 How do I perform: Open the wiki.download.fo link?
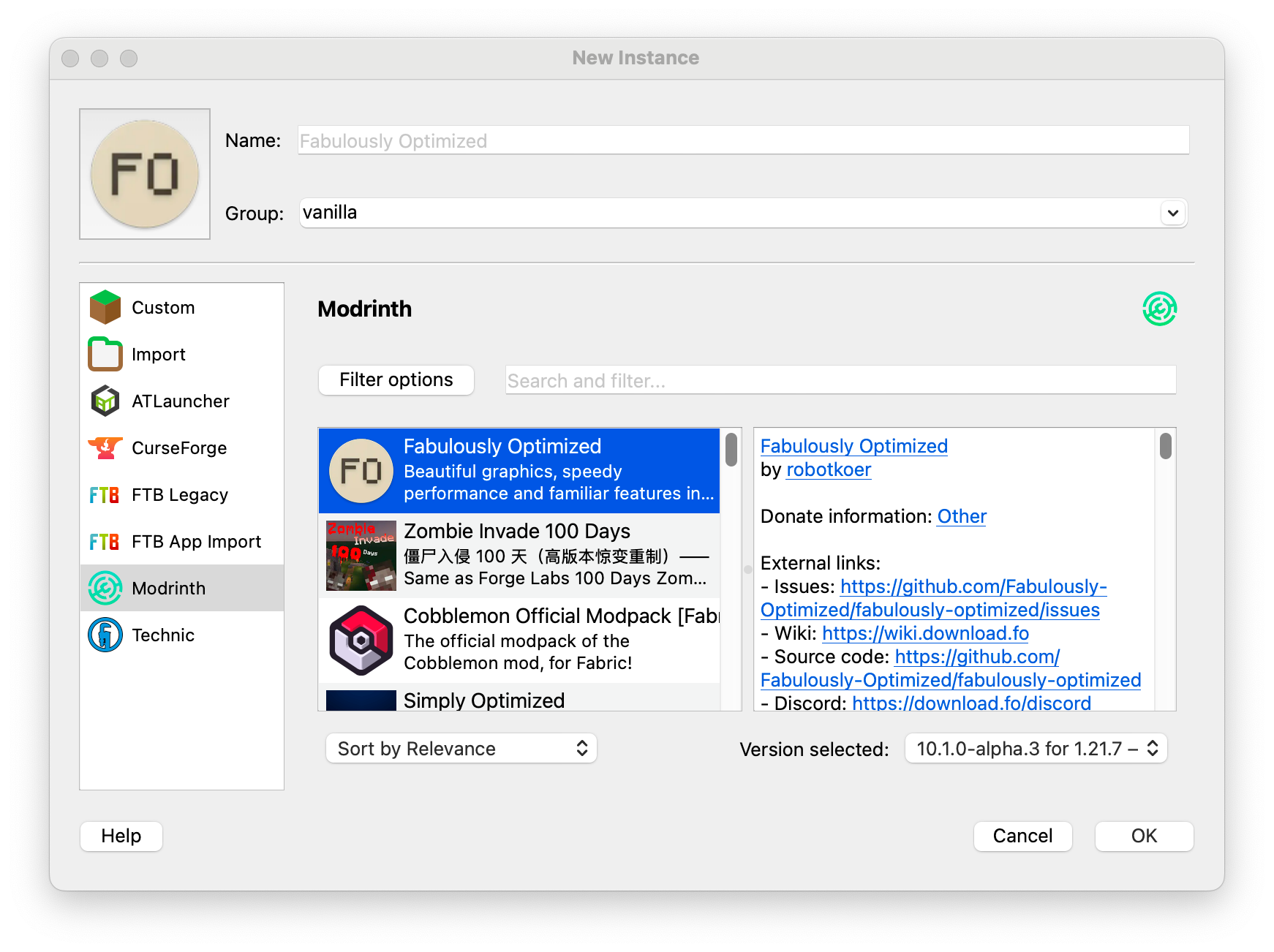tap(925, 633)
